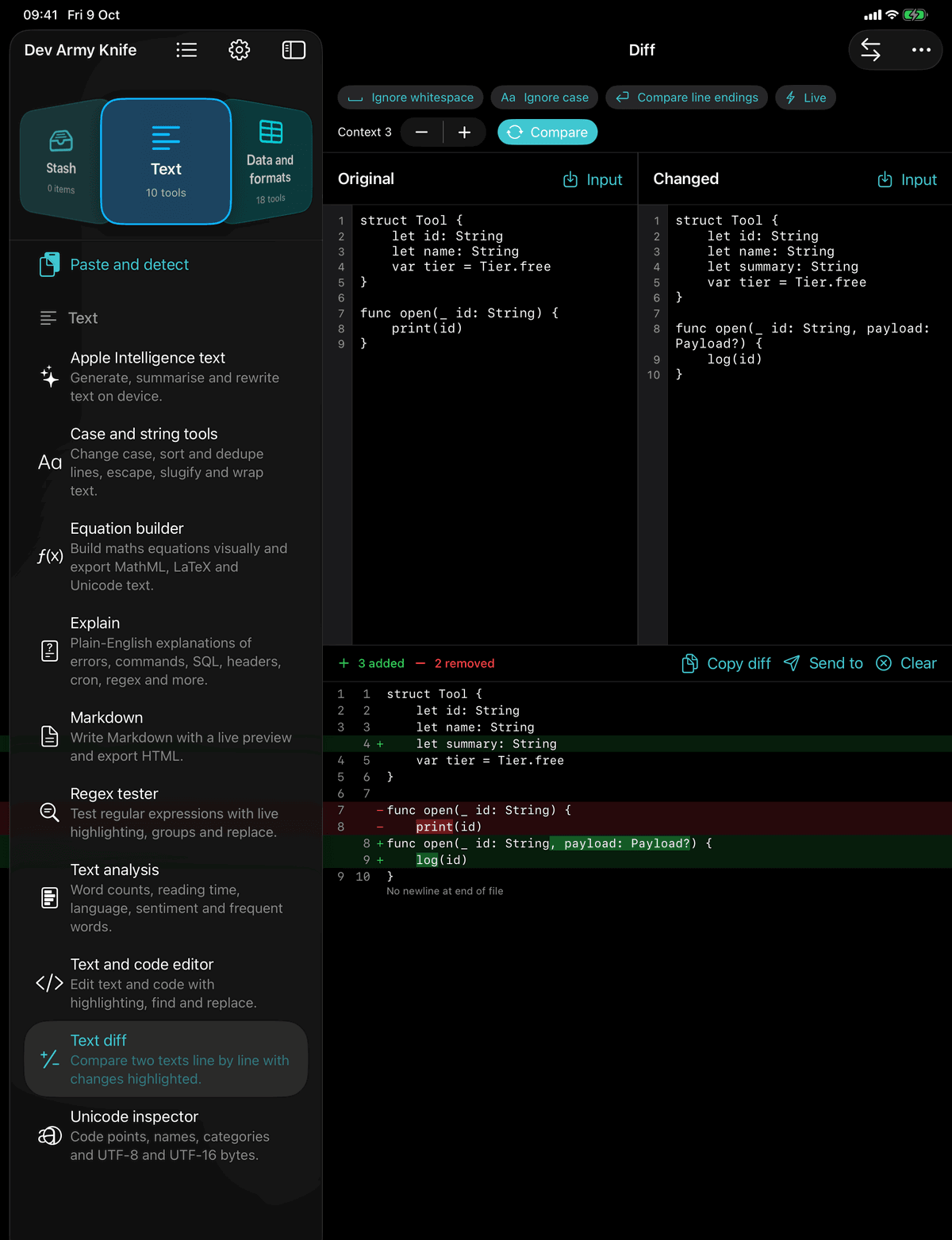
Task: Toggle Compare line endings option
Action: [687, 98]
